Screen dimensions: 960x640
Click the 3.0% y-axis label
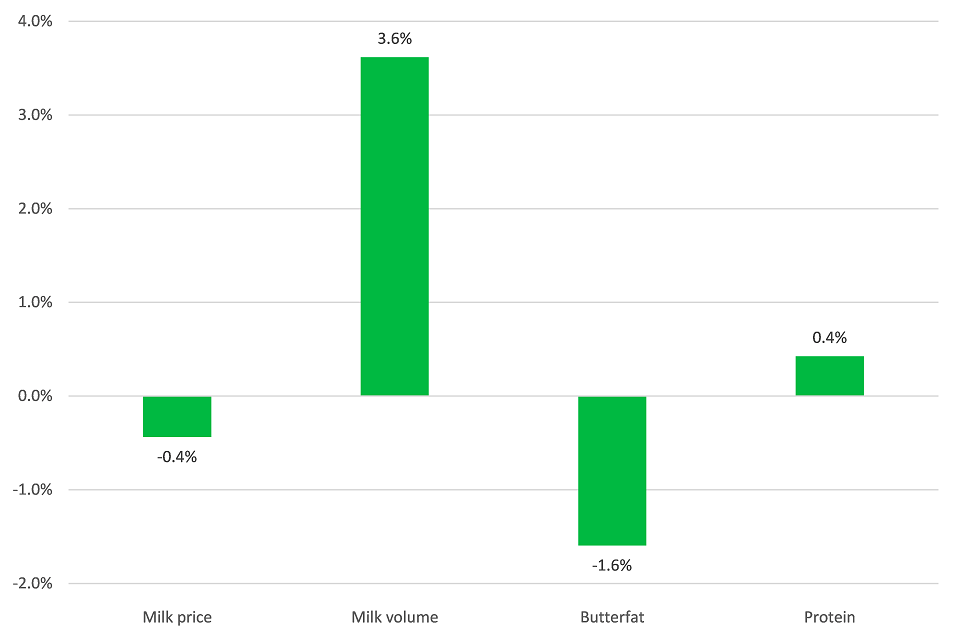35,115
